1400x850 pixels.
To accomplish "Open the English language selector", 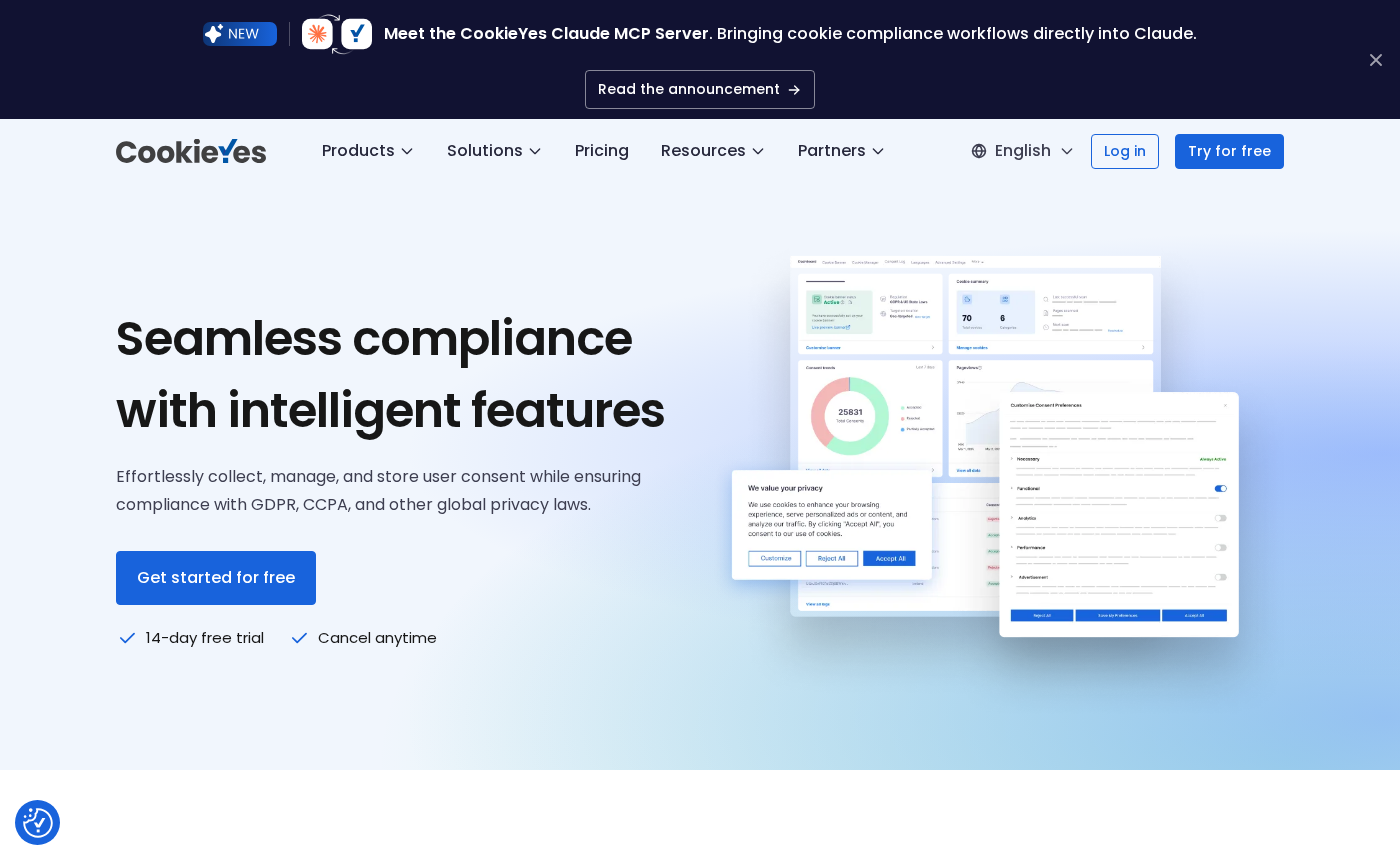I will click(1022, 151).
